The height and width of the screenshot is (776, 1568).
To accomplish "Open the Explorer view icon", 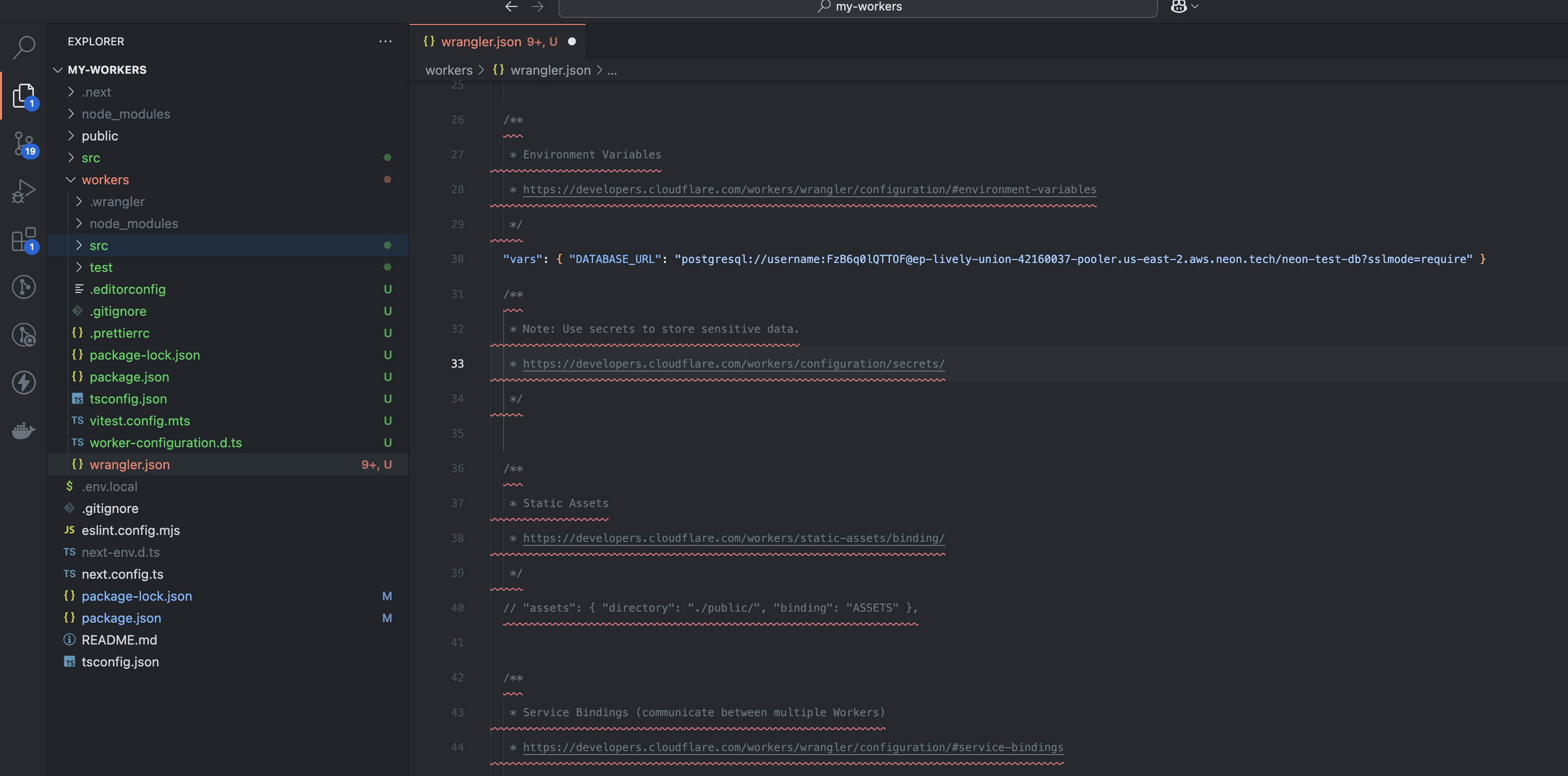I will 24,95.
